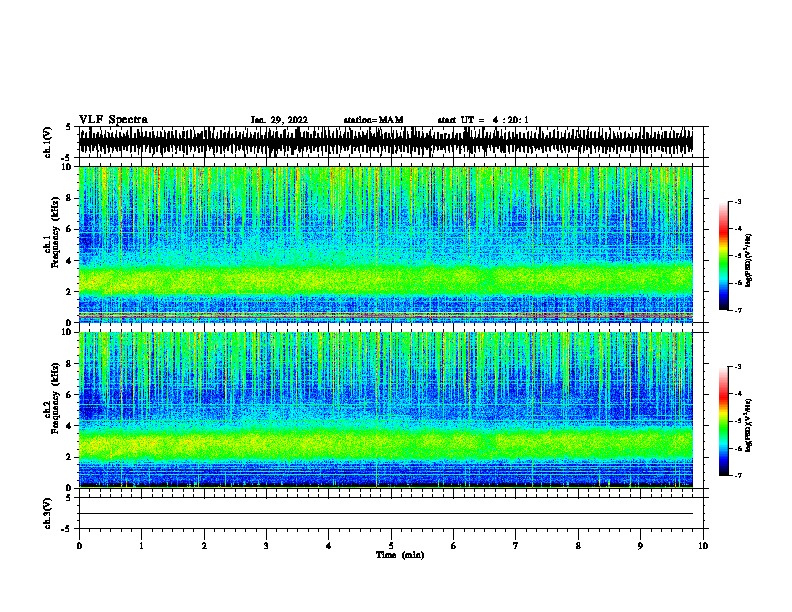
Task: Click time axis tick label "9"
Action: (640, 546)
